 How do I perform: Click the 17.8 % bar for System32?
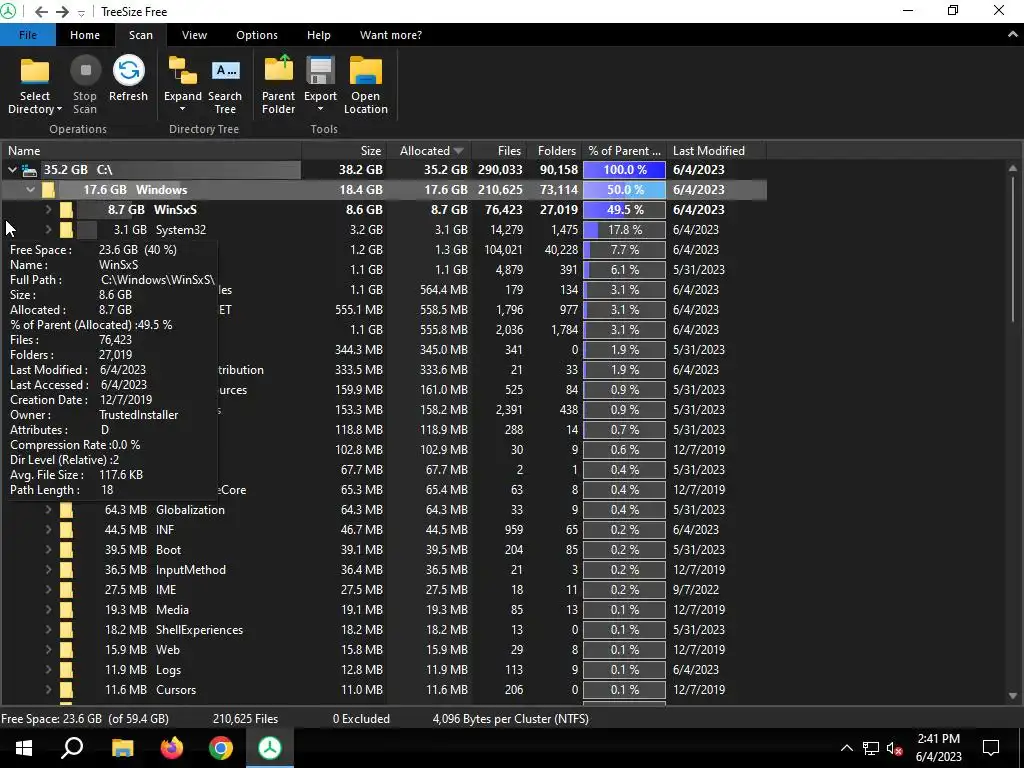tap(624, 230)
